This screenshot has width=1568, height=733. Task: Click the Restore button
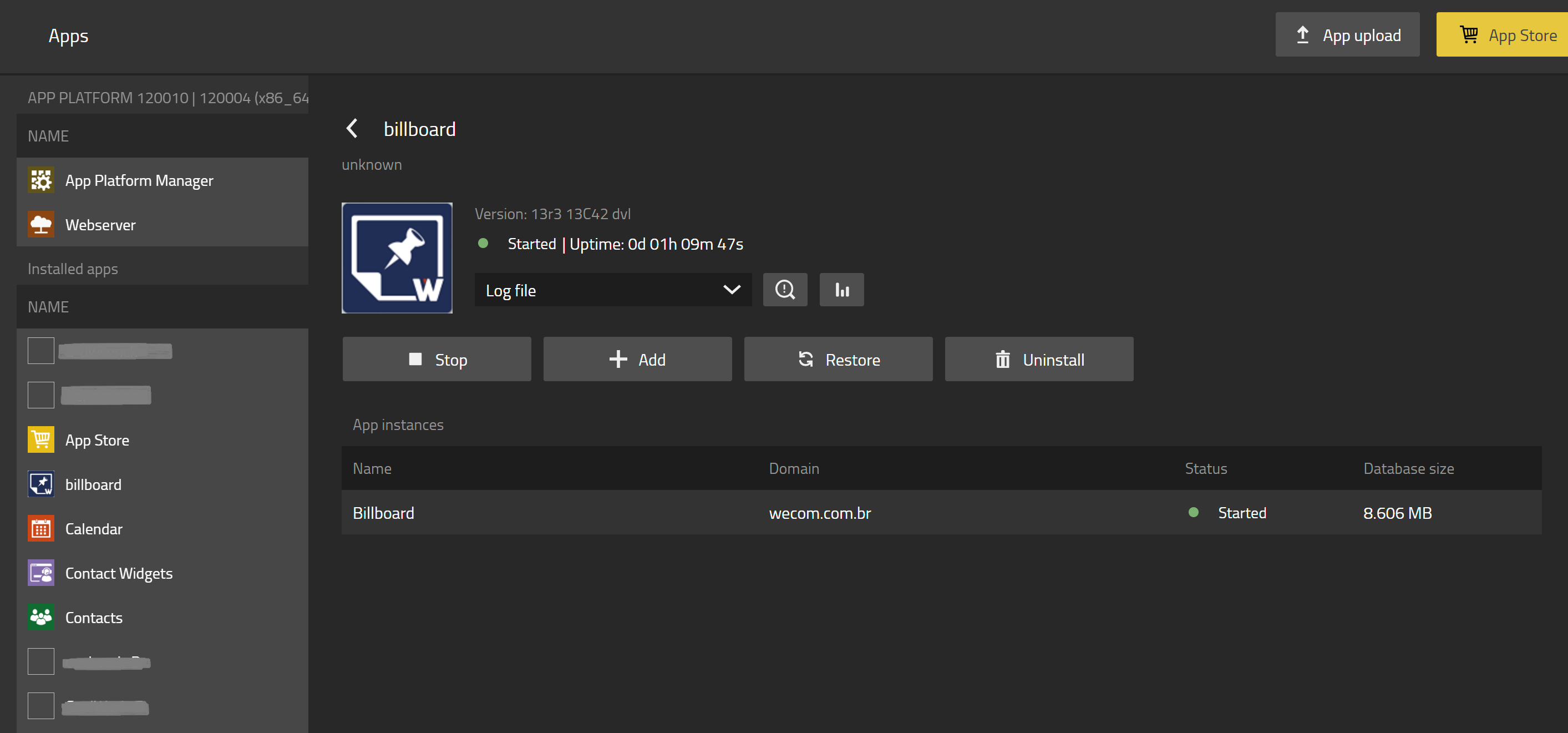[838, 359]
